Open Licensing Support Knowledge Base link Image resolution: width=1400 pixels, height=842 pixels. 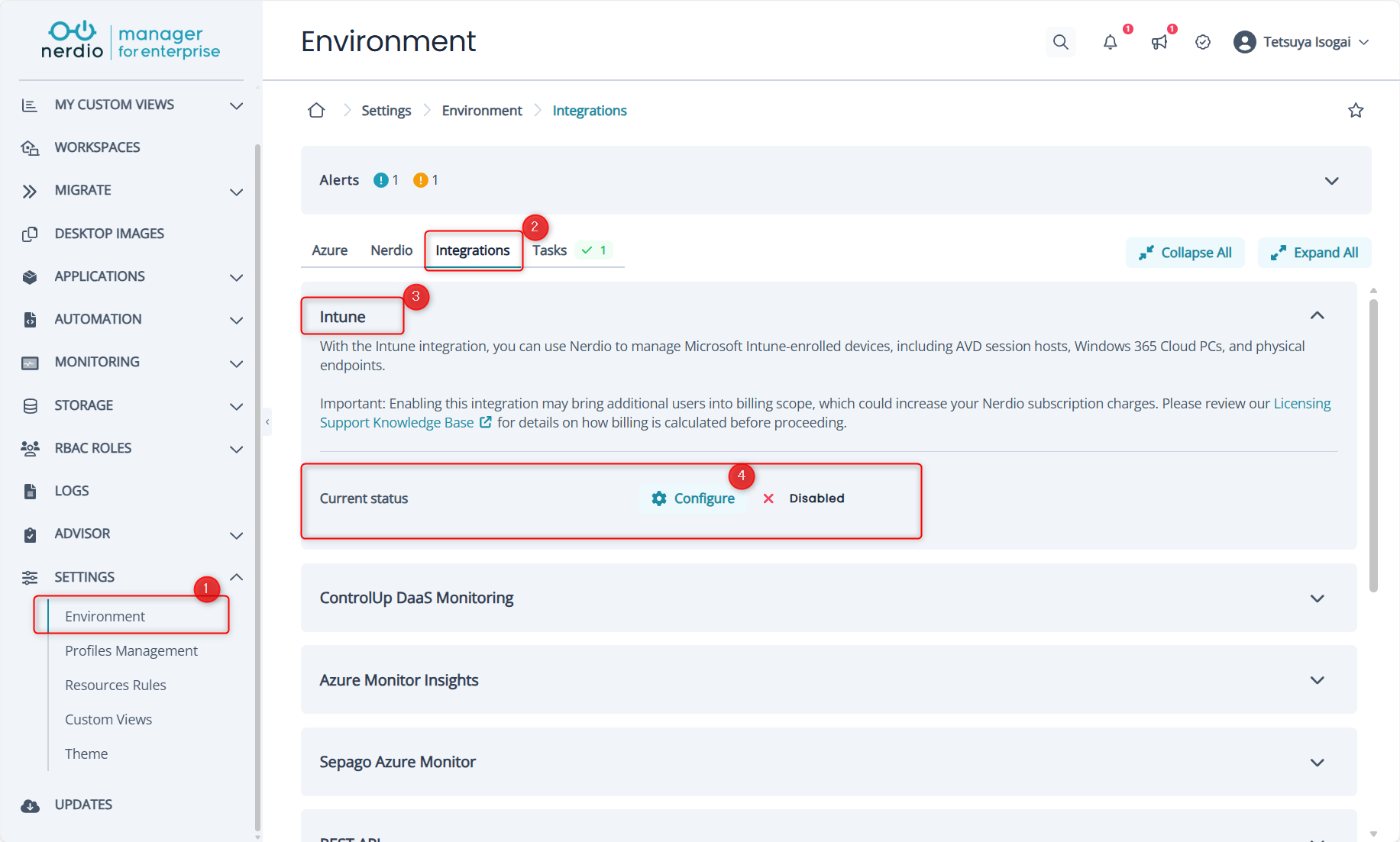pyautogui.click(x=825, y=414)
